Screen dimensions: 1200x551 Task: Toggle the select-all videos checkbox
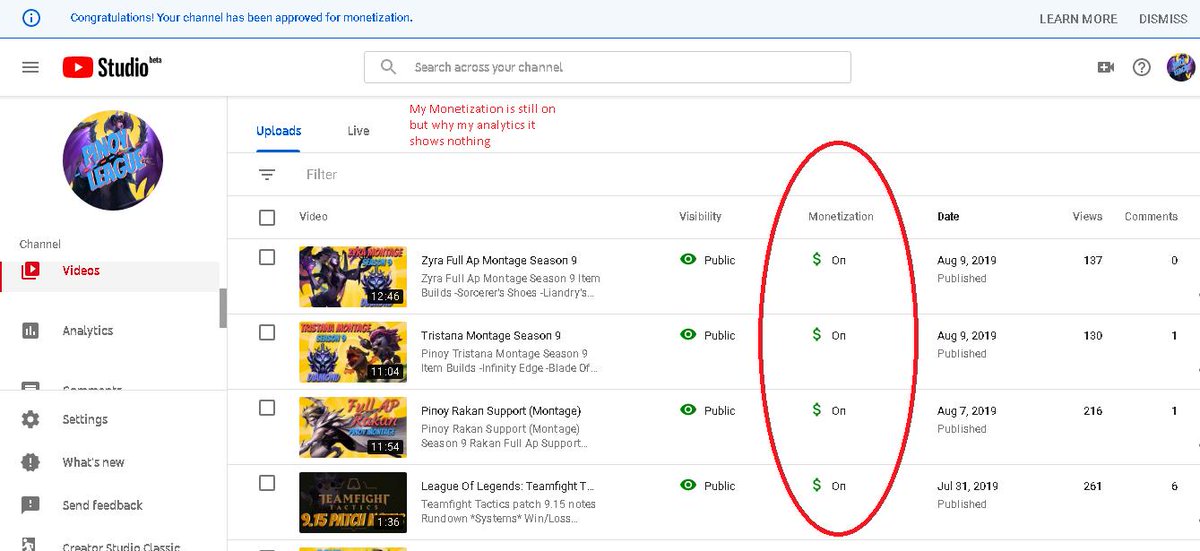pos(267,217)
